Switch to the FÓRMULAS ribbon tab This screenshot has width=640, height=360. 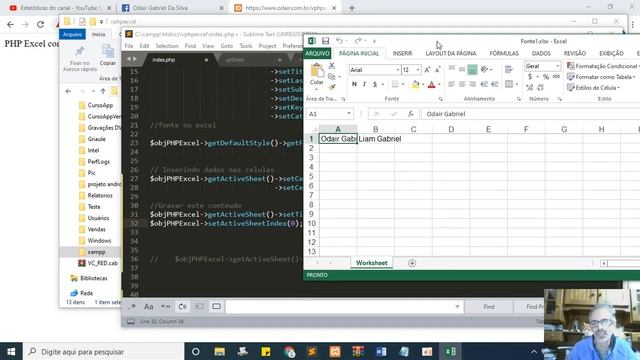coord(504,53)
